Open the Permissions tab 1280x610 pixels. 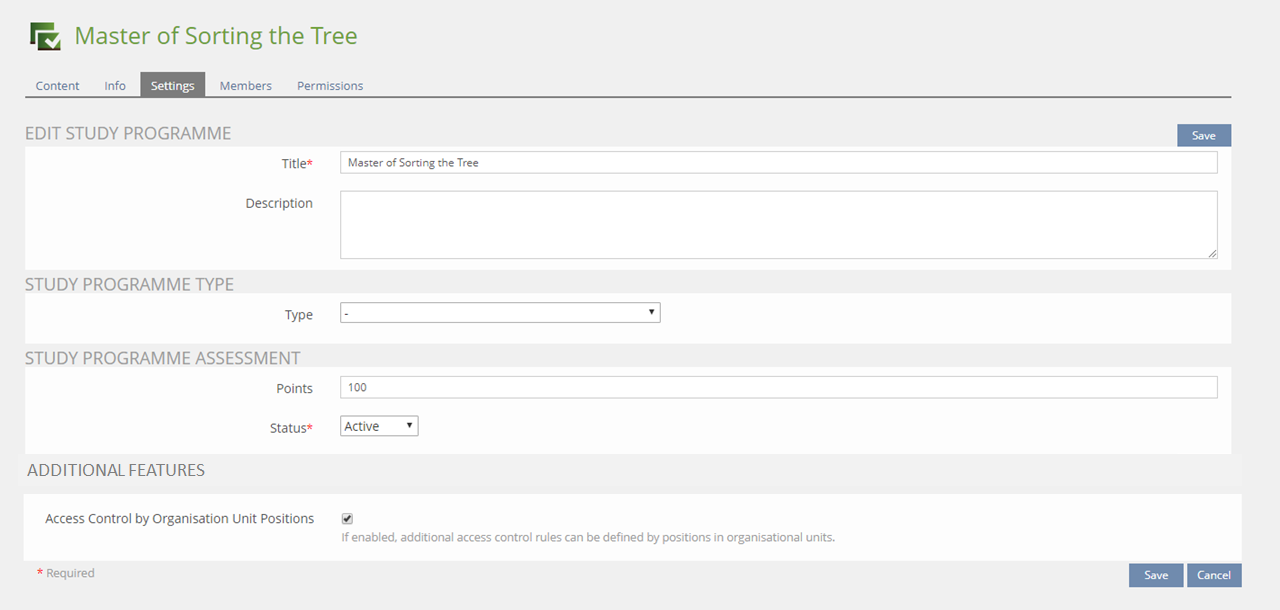[330, 86]
